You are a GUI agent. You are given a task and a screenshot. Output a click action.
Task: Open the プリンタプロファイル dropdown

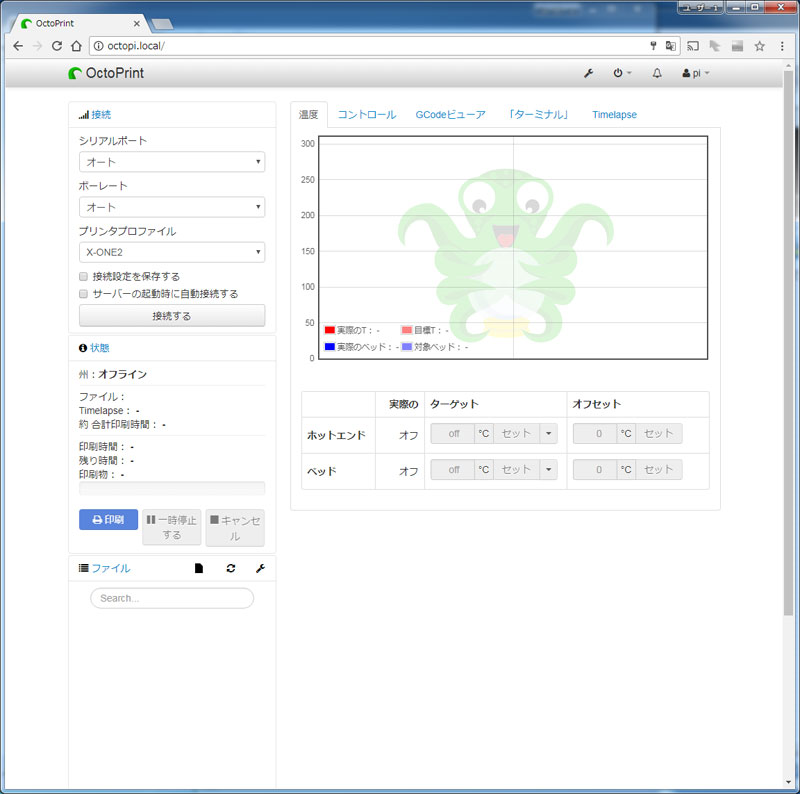point(172,252)
